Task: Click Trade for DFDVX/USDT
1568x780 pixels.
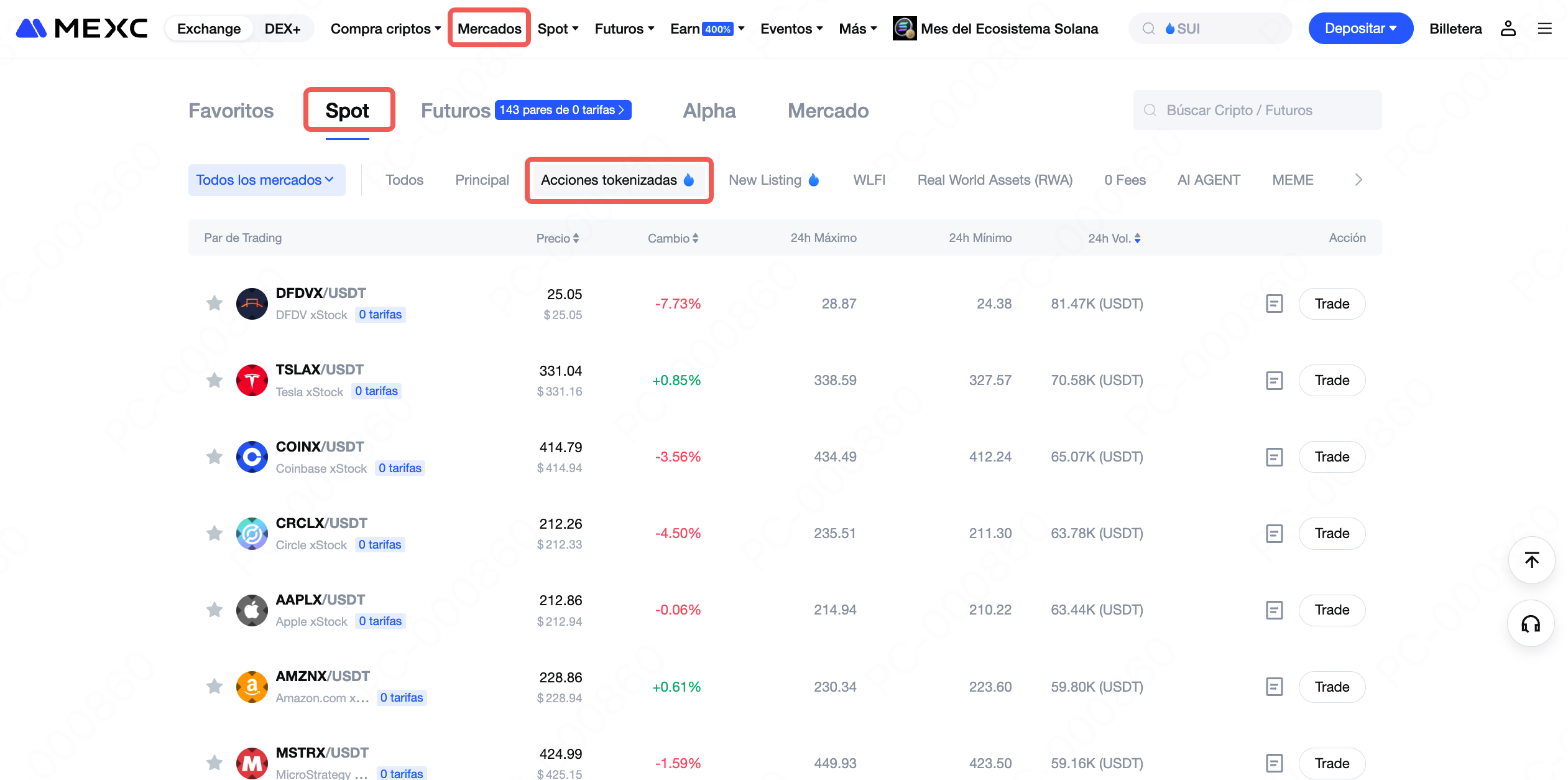Action: 1332,304
